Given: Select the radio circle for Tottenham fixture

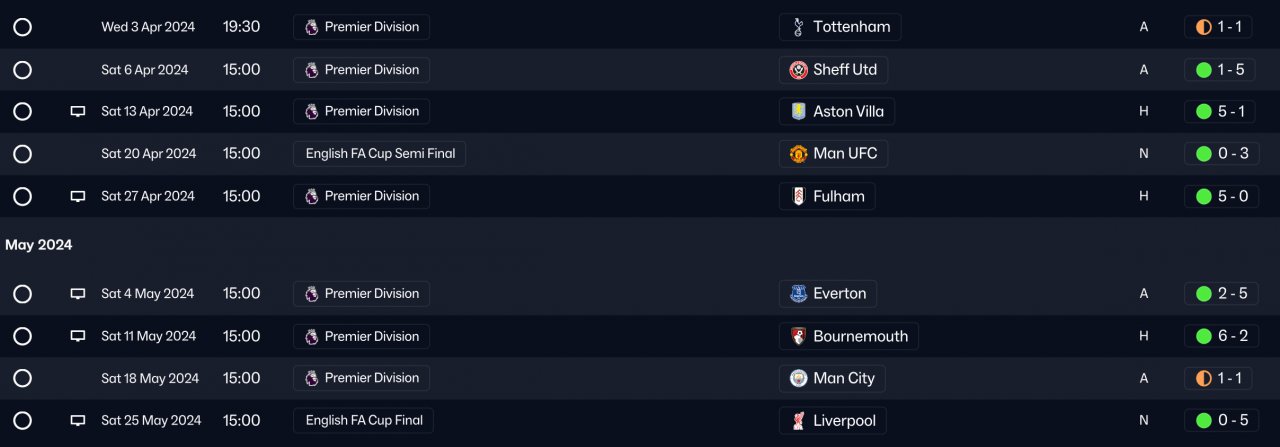Looking at the screenshot, I should tap(22, 27).
